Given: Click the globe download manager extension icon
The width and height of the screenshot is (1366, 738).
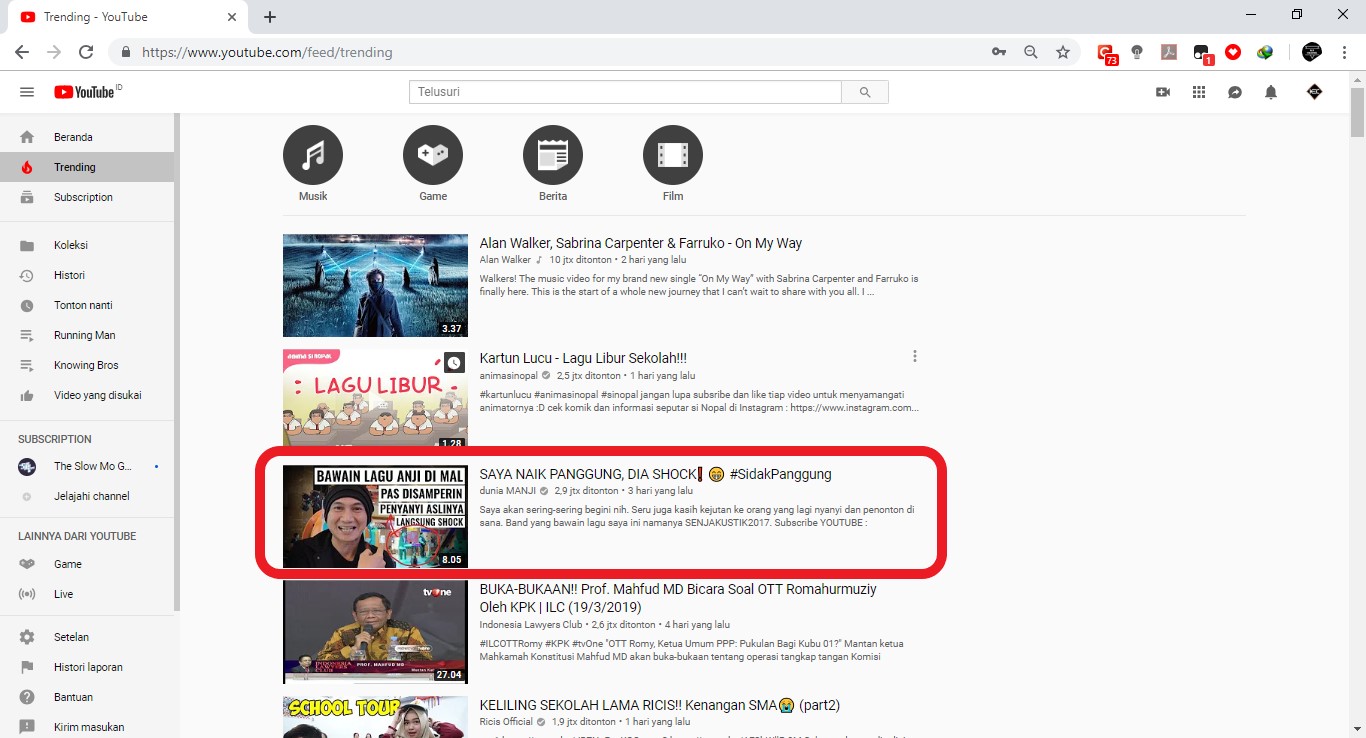Looking at the screenshot, I should pos(1265,52).
